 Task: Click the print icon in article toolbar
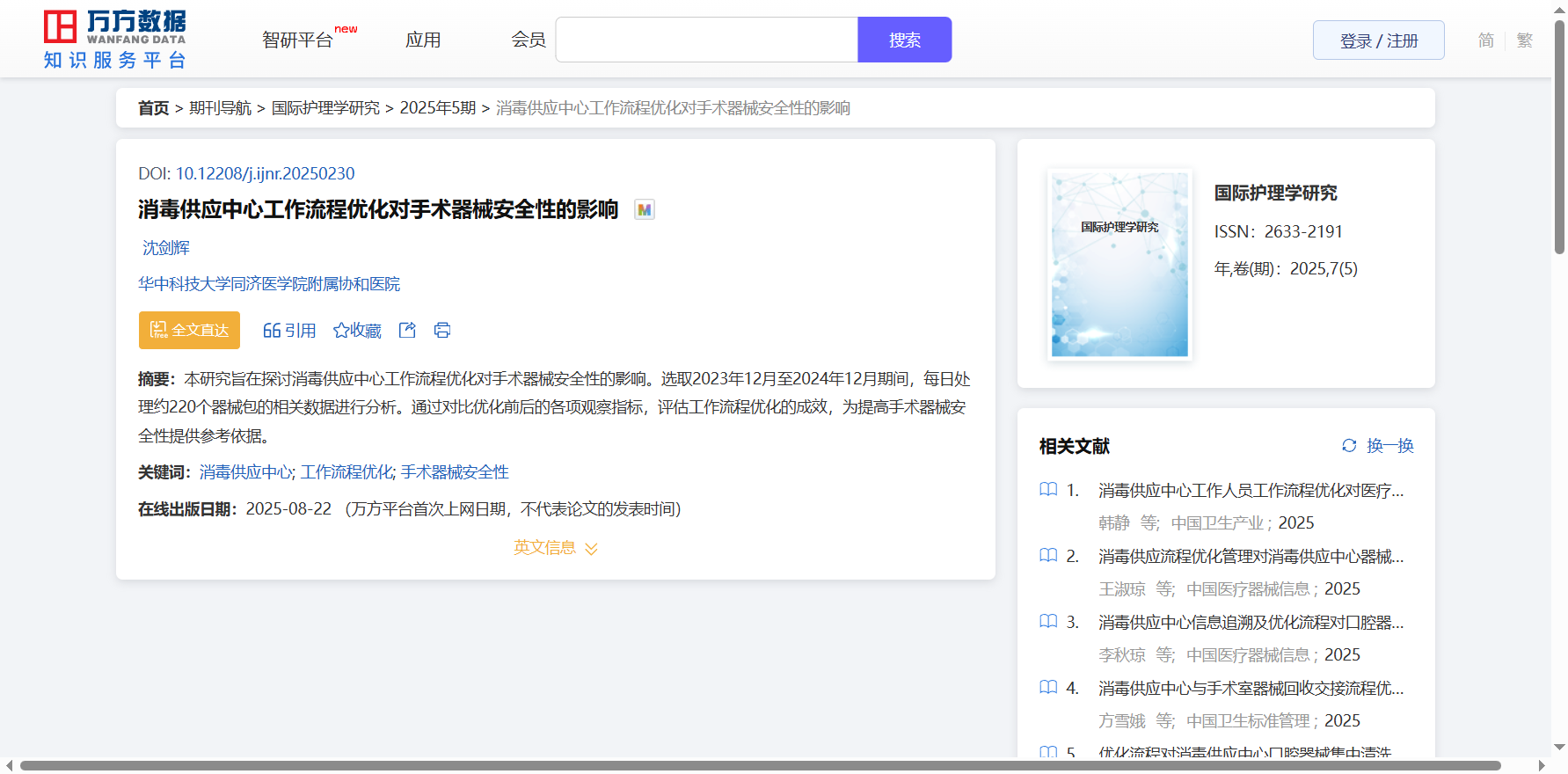coord(442,330)
